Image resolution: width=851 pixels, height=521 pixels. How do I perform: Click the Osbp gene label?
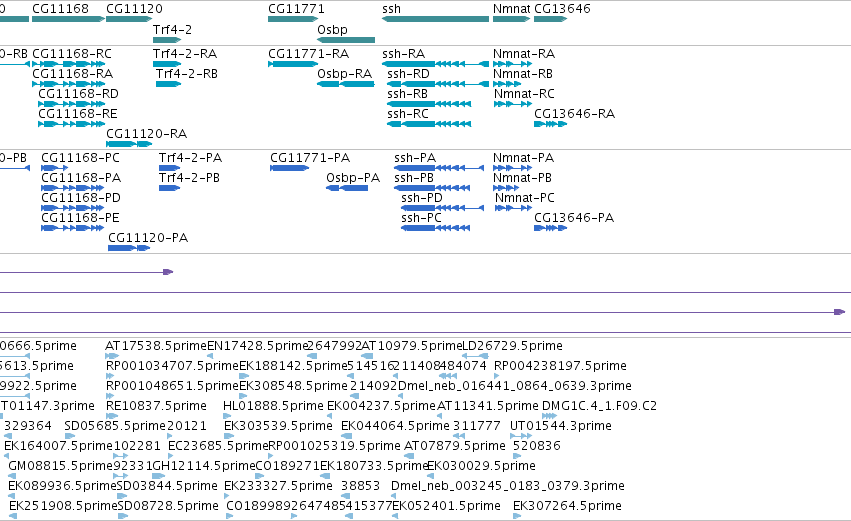332,29
